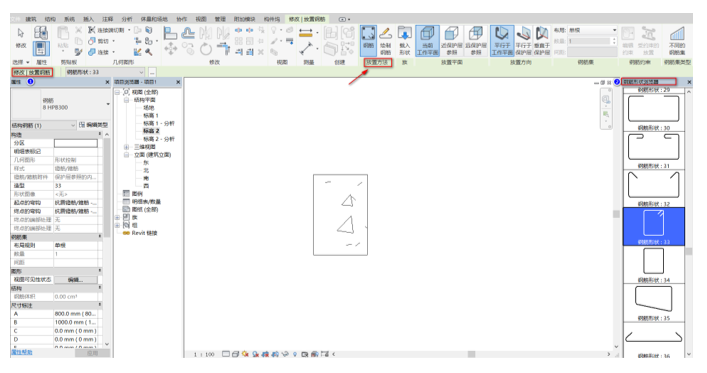
Task: Activate the Offset tool
Action: [x=188, y=33]
